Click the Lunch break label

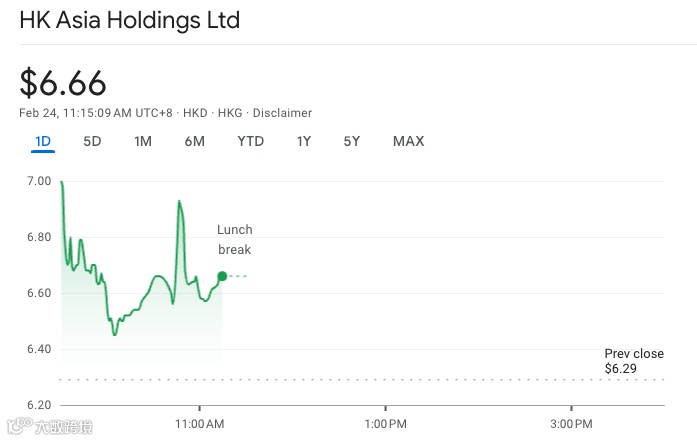pyautogui.click(x=235, y=240)
